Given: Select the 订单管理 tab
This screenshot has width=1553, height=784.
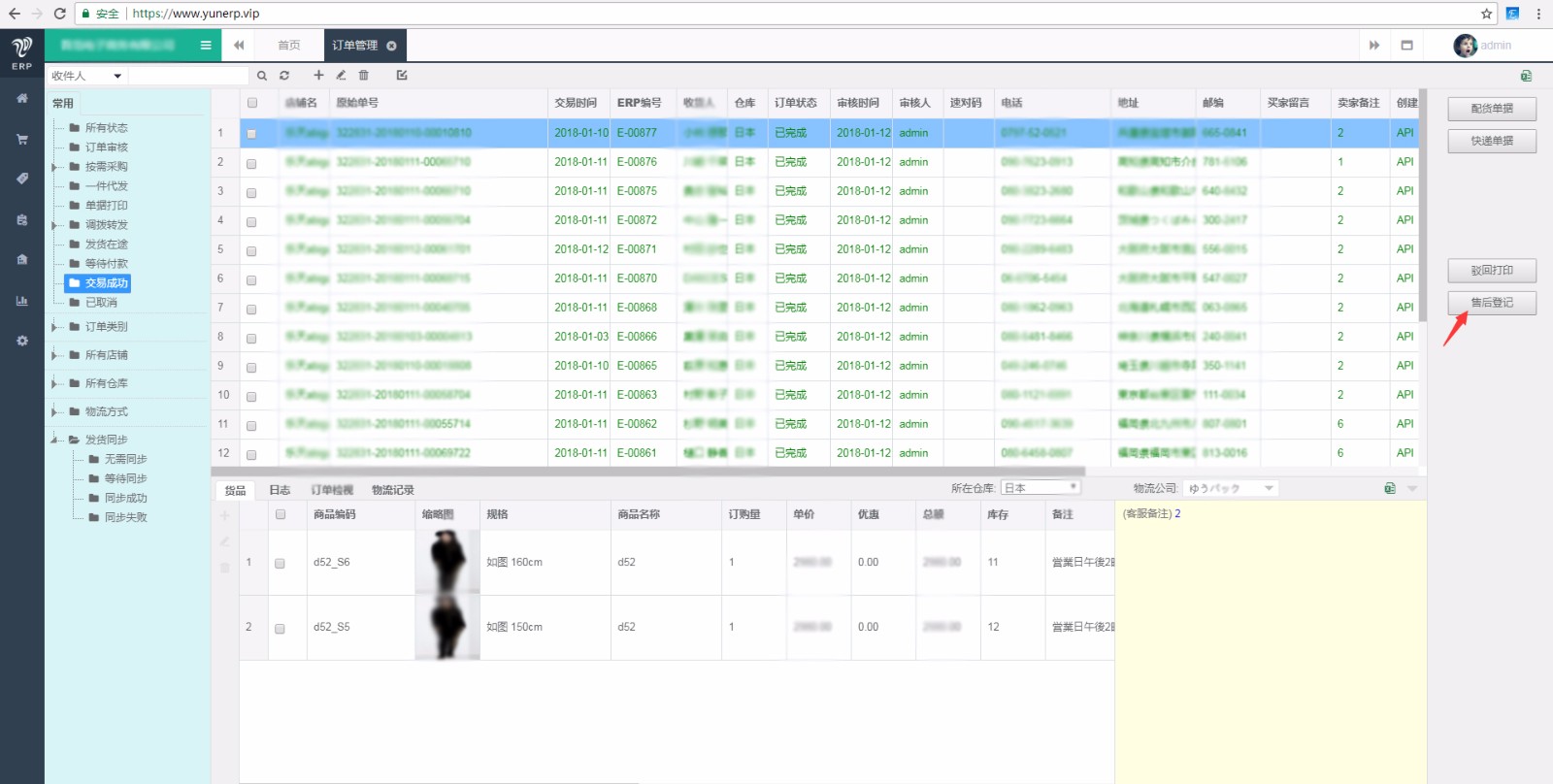Looking at the screenshot, I should click(x=364, y=46).
